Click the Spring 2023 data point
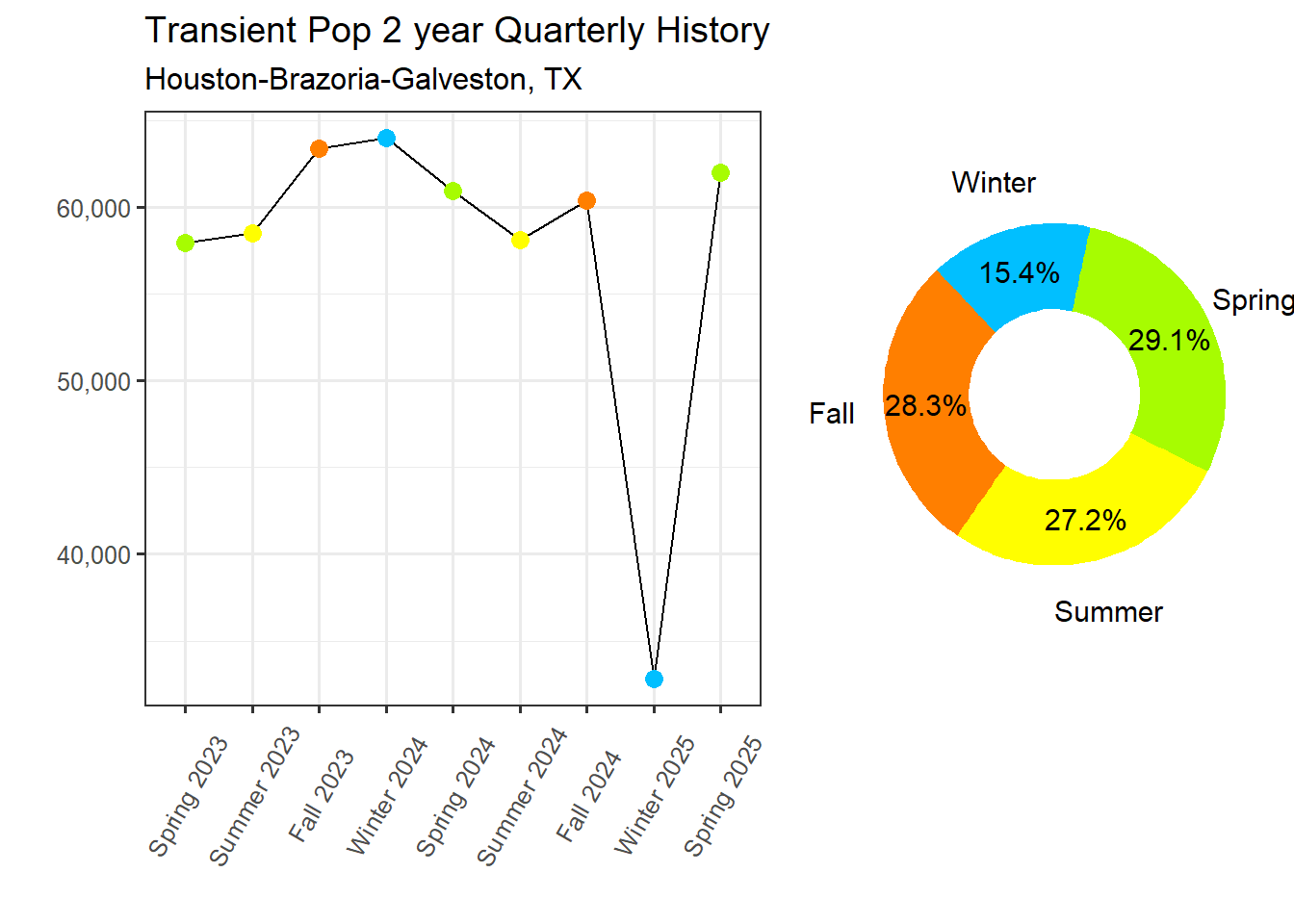Viewport: 1294px width, 924px height. click(185, 243)
